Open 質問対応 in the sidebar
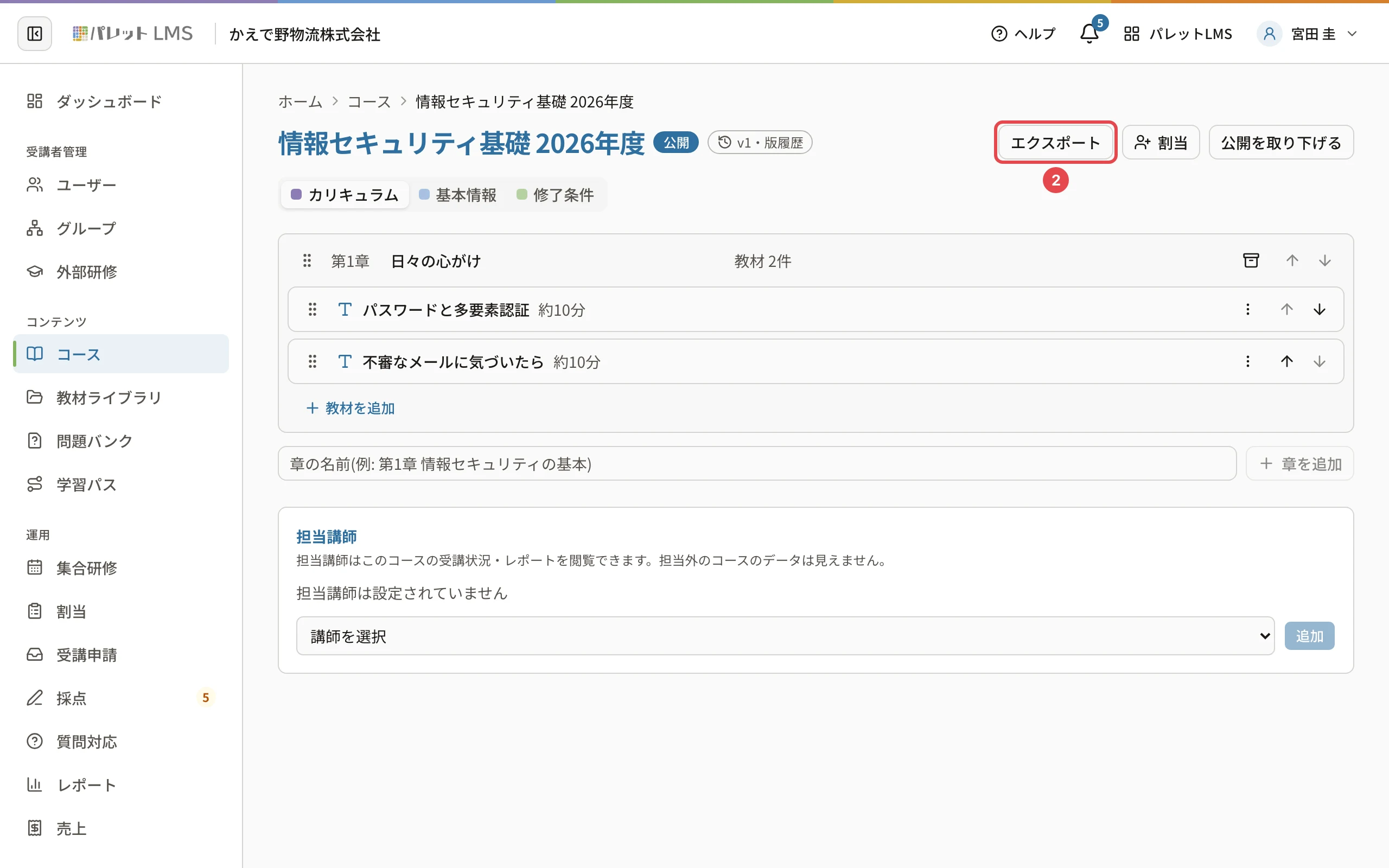 click(121, 742)
